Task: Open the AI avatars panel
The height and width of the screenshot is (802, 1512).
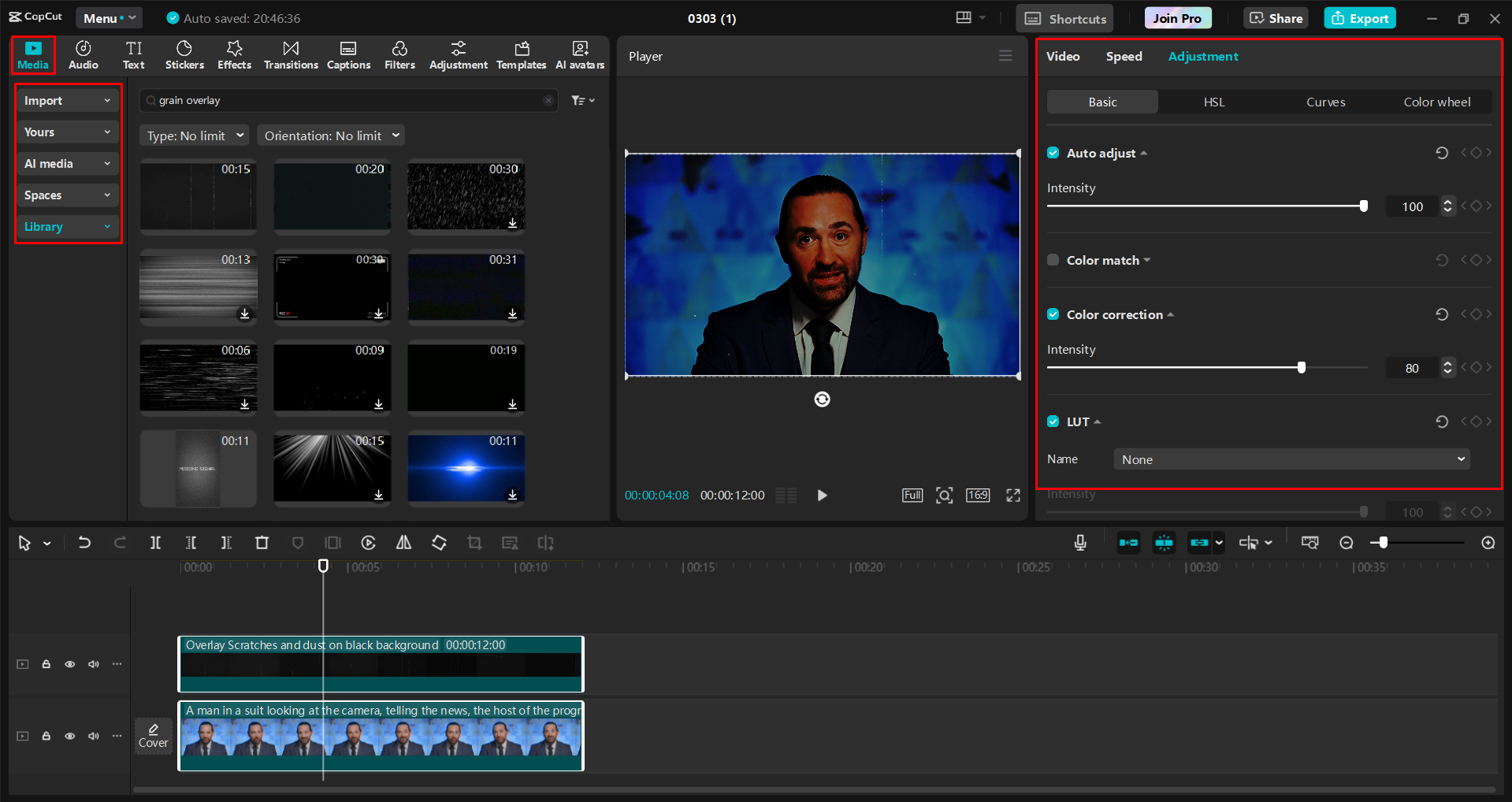Action: [579, 54]
